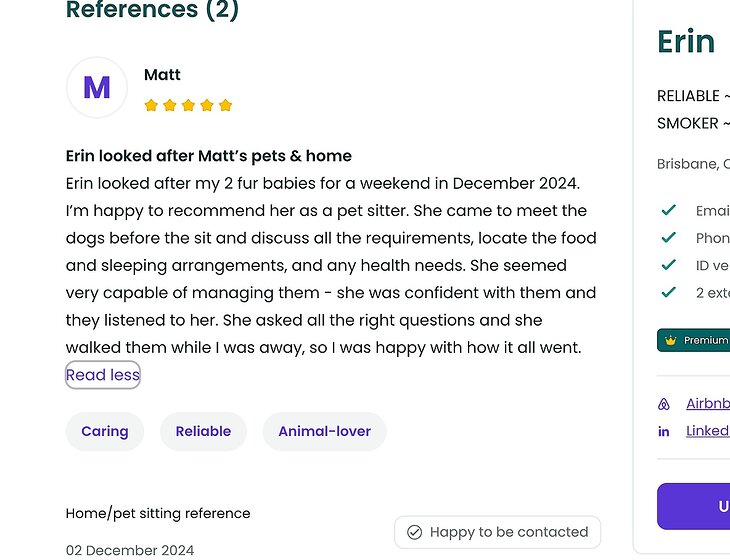Select the Caring tag
This screenshot has height=560, width=730.
point(105,431)
